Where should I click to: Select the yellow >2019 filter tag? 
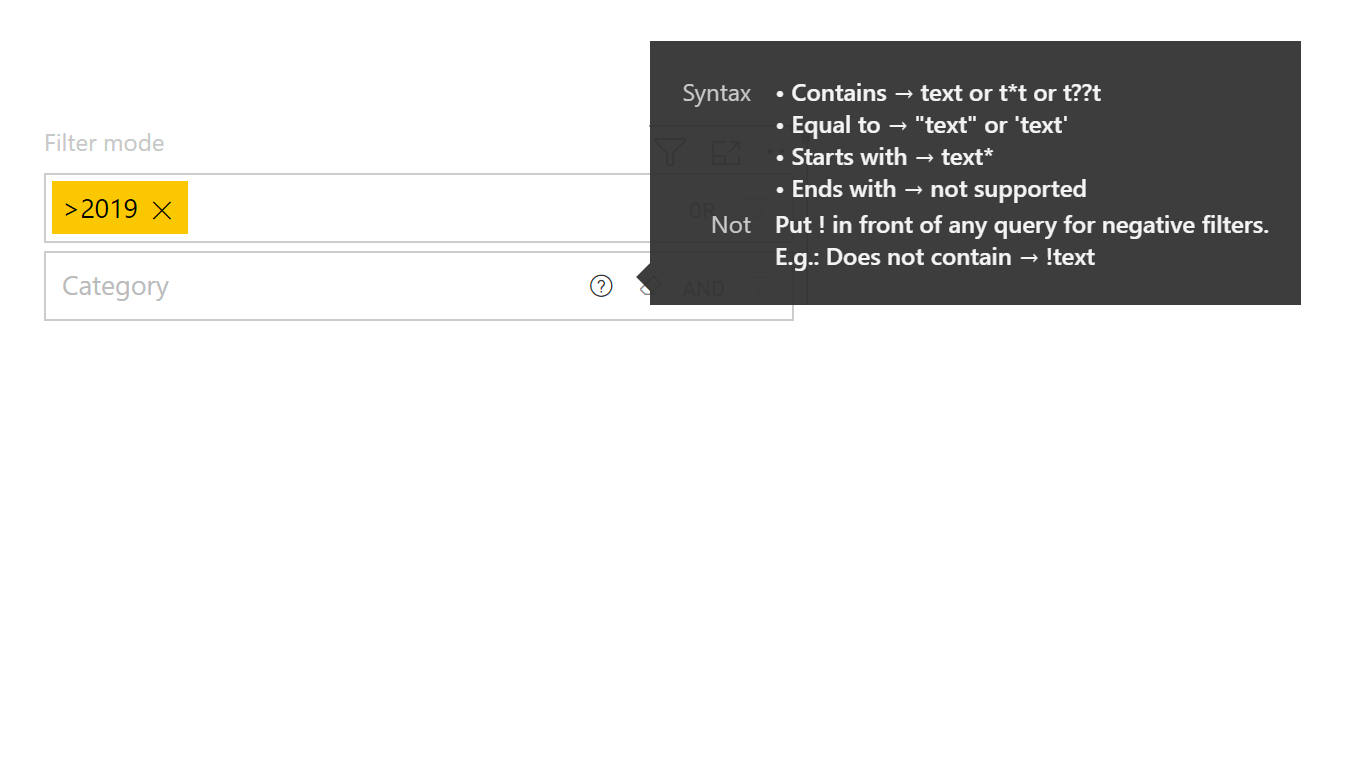[x=101, y=209]
